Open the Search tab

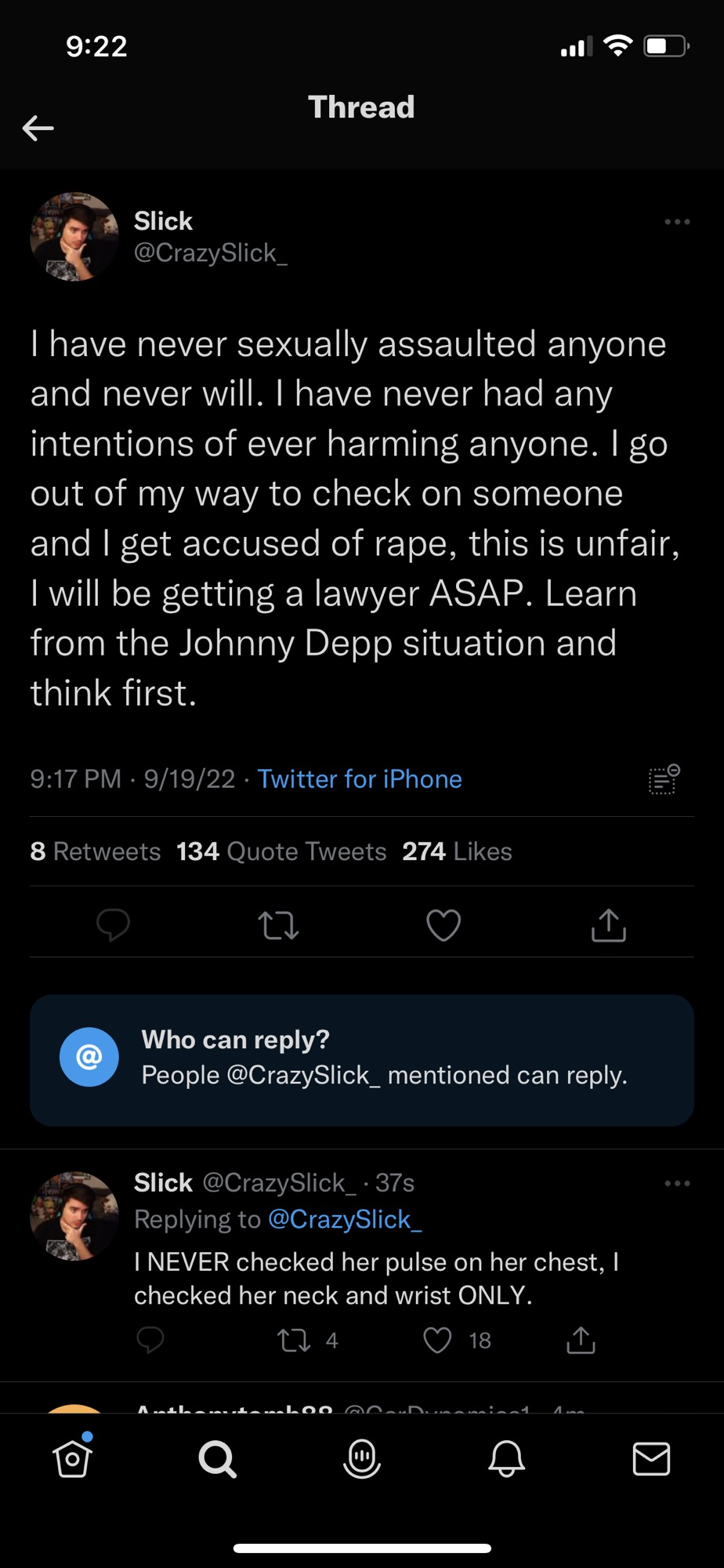pos(217,1458)
